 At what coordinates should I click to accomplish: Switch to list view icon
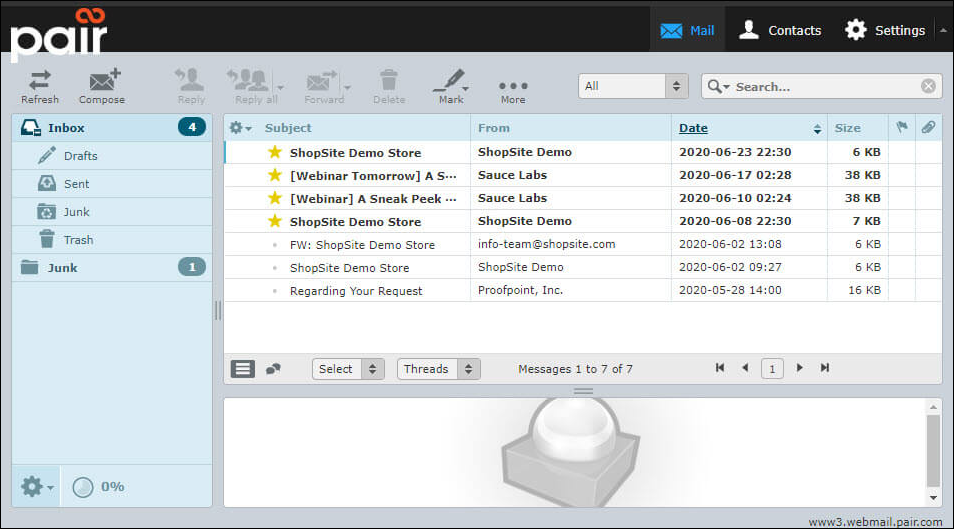pos(243,368)
